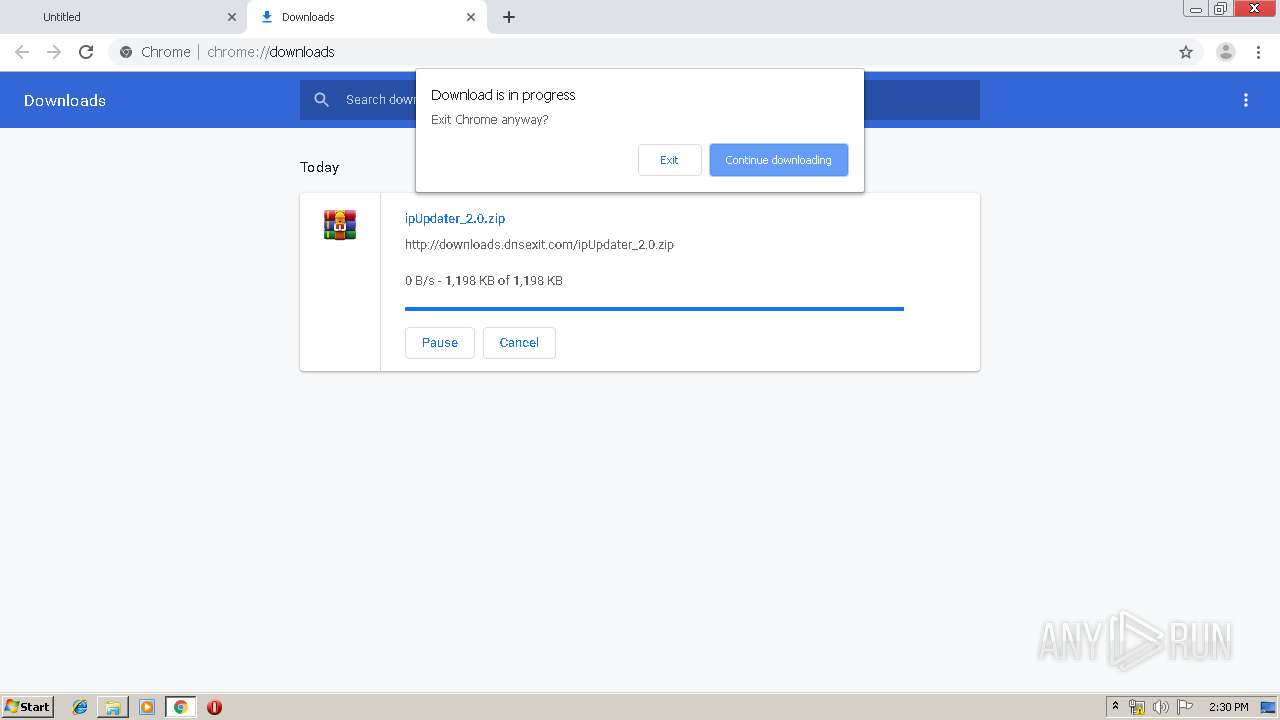Click the red Opera taskbar icon

point(214,707)
